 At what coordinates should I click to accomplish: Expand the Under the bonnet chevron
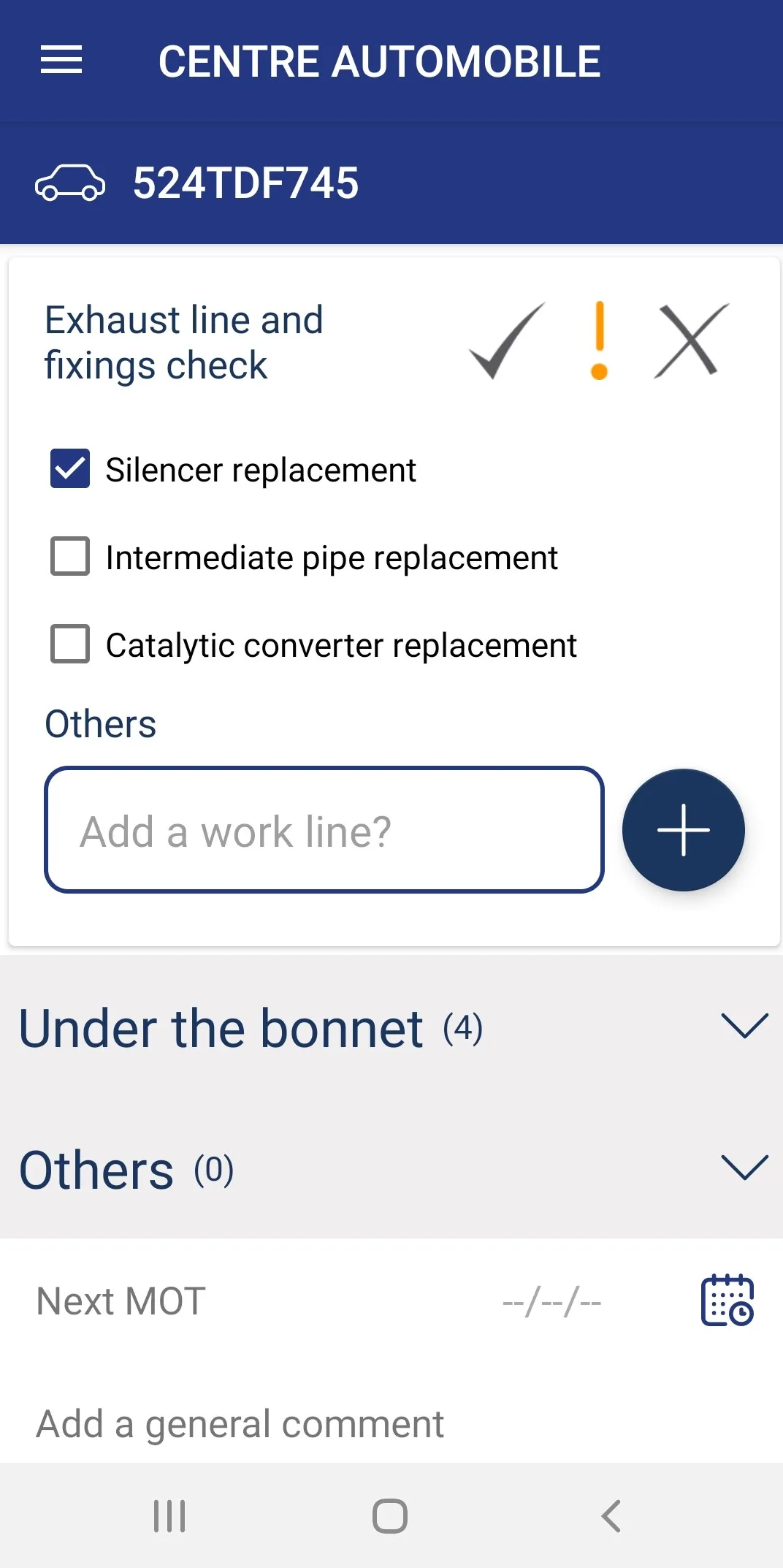click(744, 1026)
